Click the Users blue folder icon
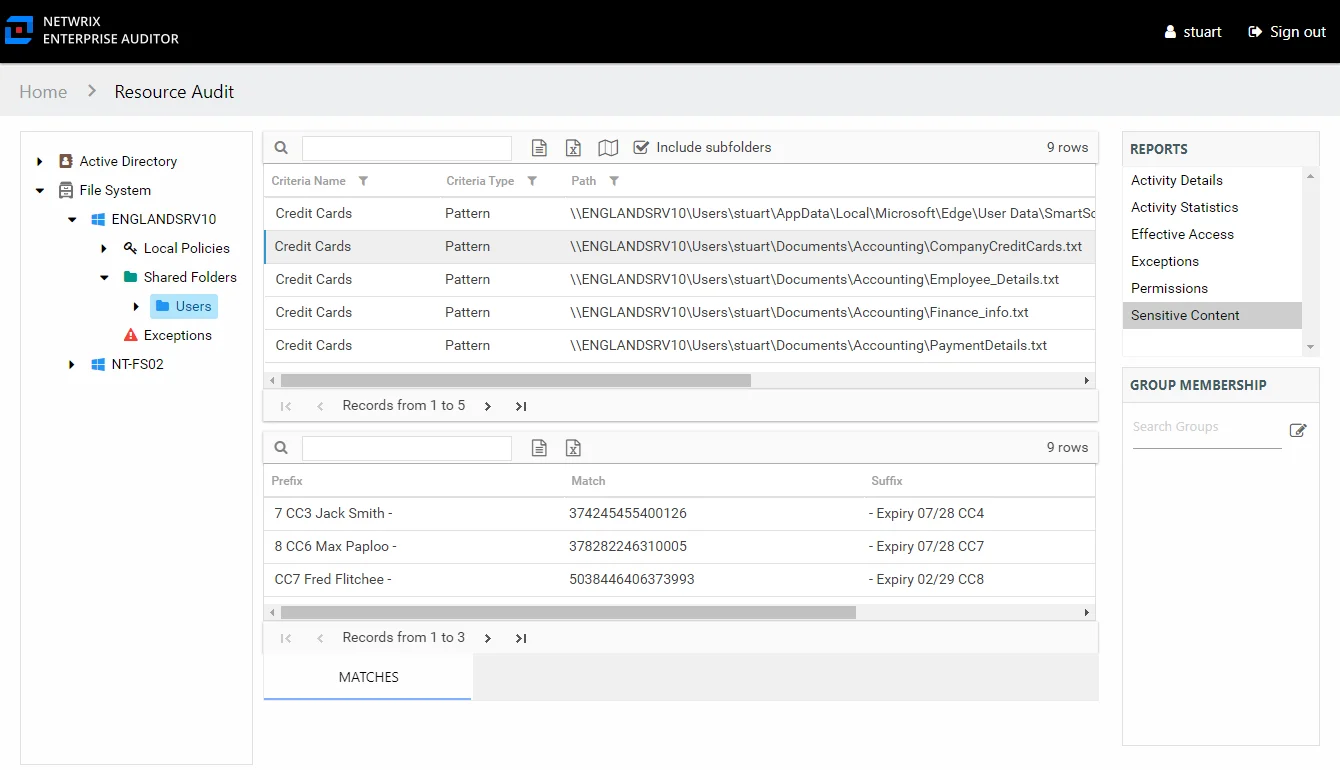The height and width of the screenshot is (770, 1340). pyautogui.click(x=162, y=306)
